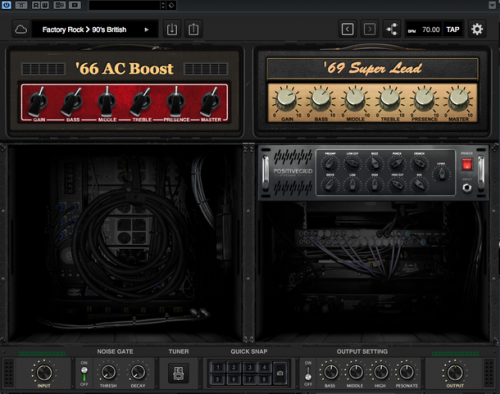Image resolution: width=500 pixels, height=394 pixels.
Task: Click the import preset download icon
Action: click(172, 29)
